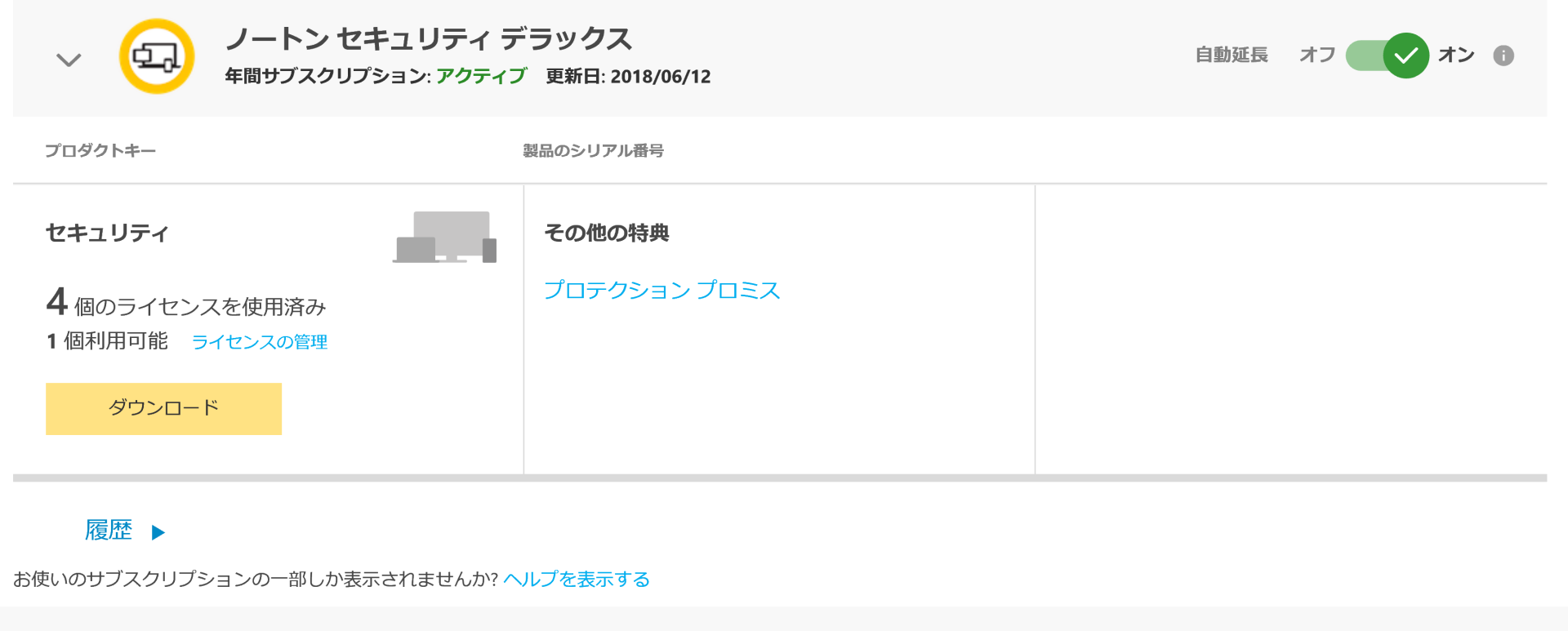The width and height of the screenshot is (1568, 631).
Task: Click the ノートン セキュリティ デラックス title
Action: 429,38
